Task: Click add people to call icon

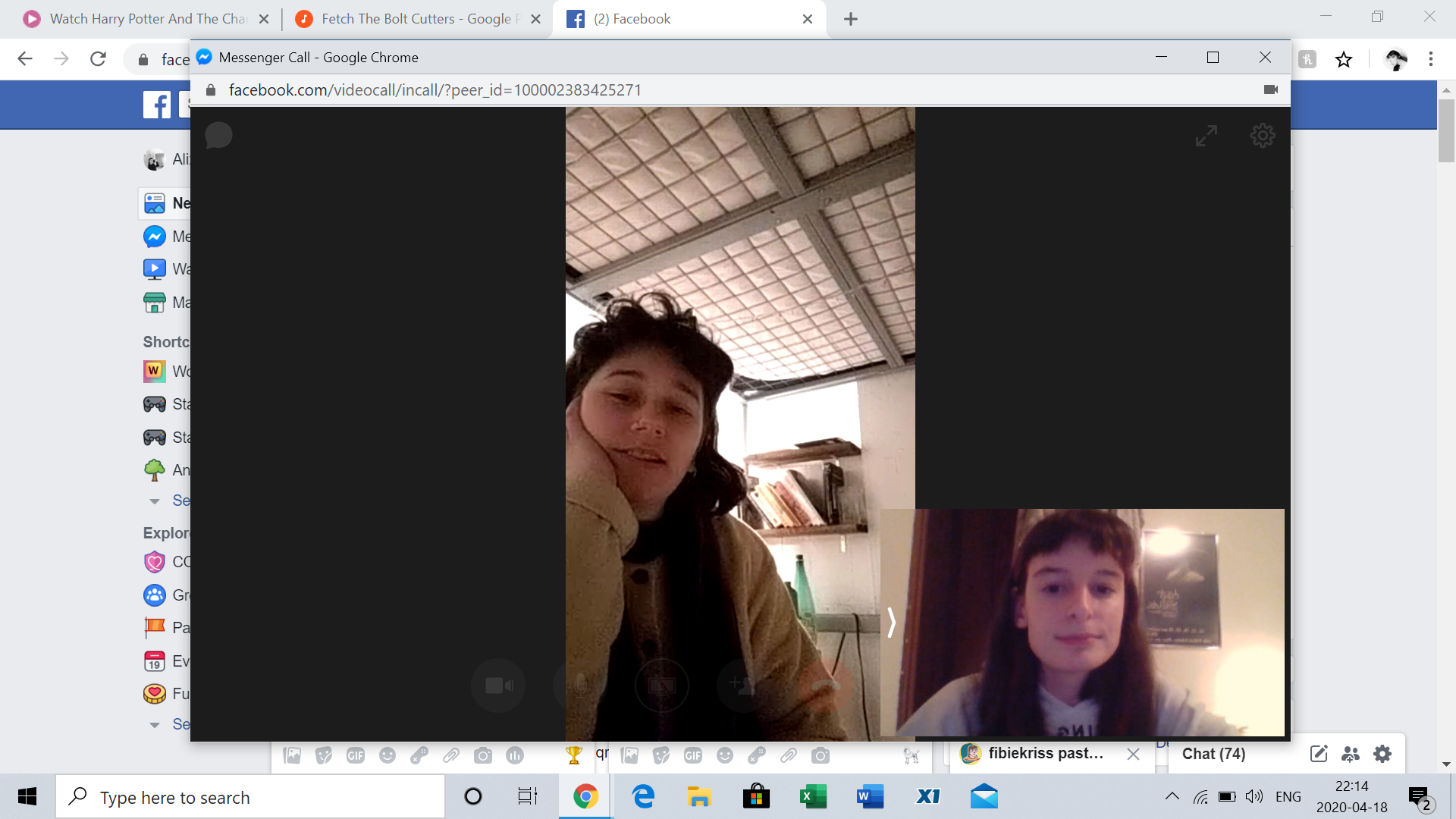Action: [x=742, y=686]
